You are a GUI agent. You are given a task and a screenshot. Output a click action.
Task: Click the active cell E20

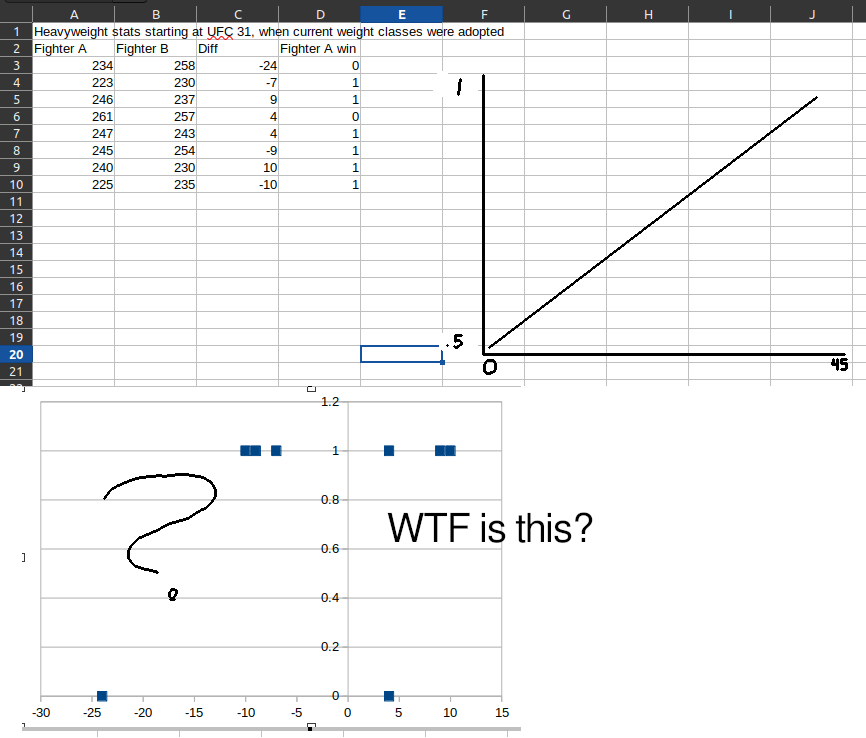(402, 354)
